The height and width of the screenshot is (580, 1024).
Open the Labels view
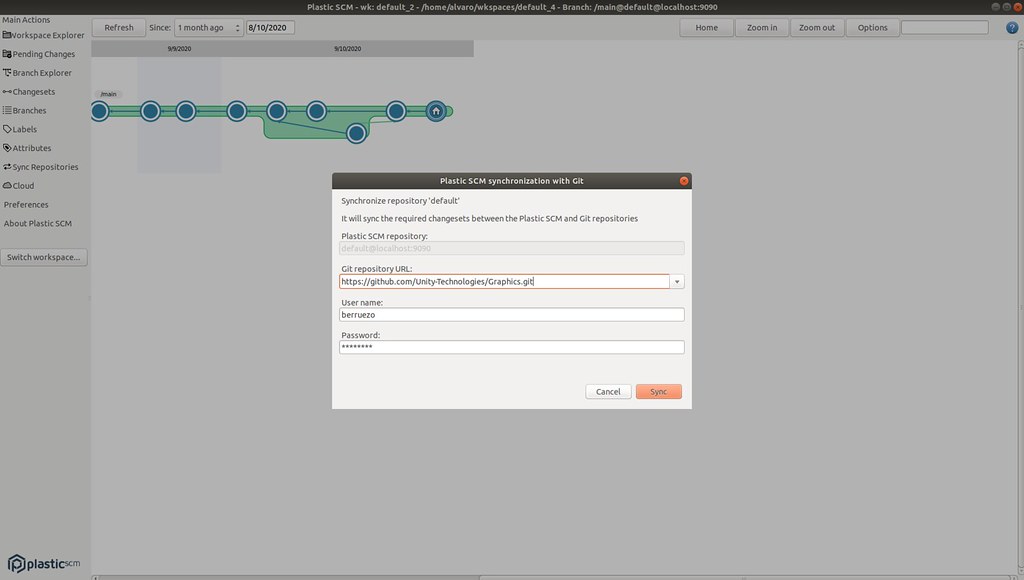22,128
